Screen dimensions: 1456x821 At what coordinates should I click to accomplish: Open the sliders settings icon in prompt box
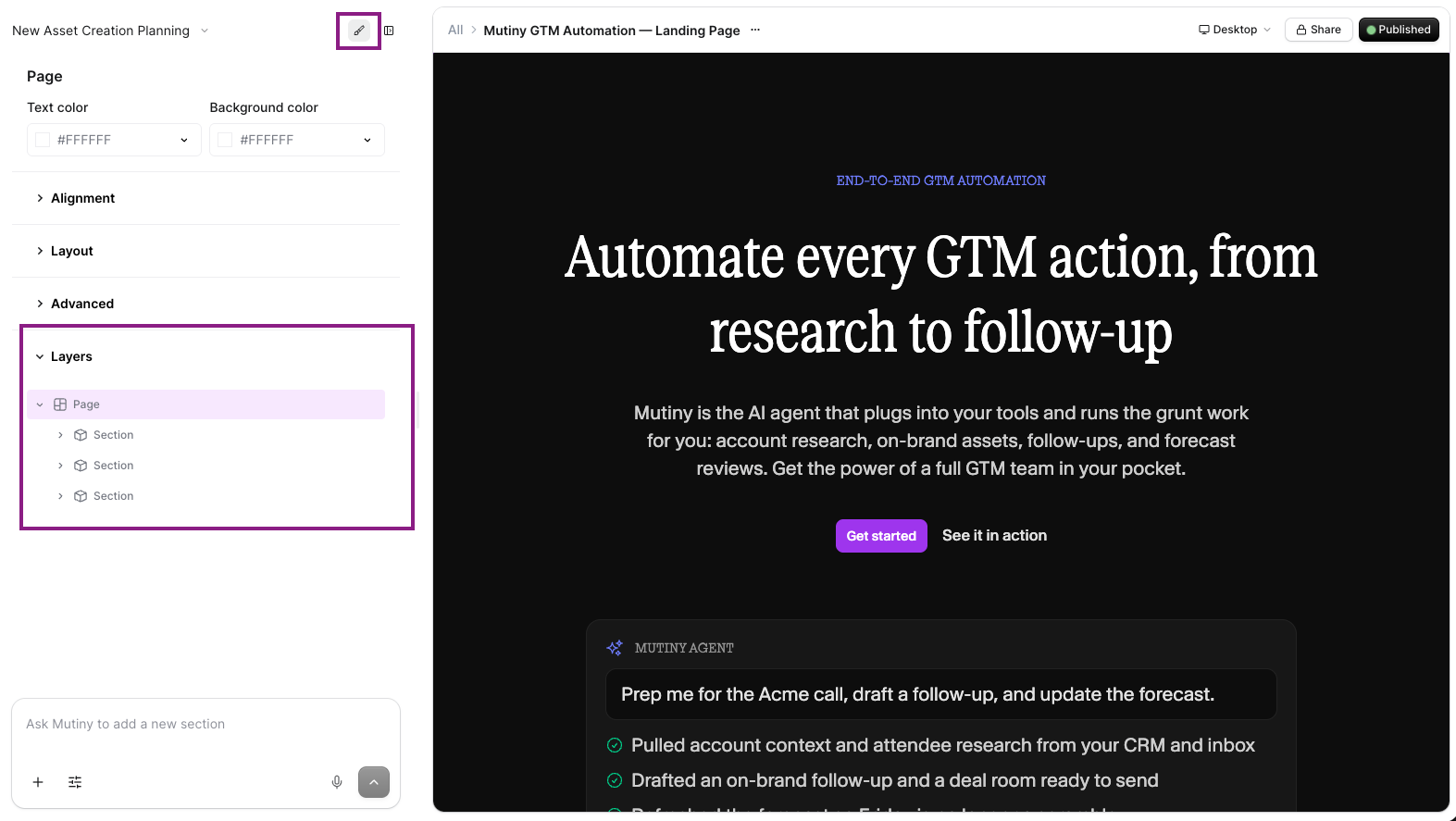pos(75,782)
